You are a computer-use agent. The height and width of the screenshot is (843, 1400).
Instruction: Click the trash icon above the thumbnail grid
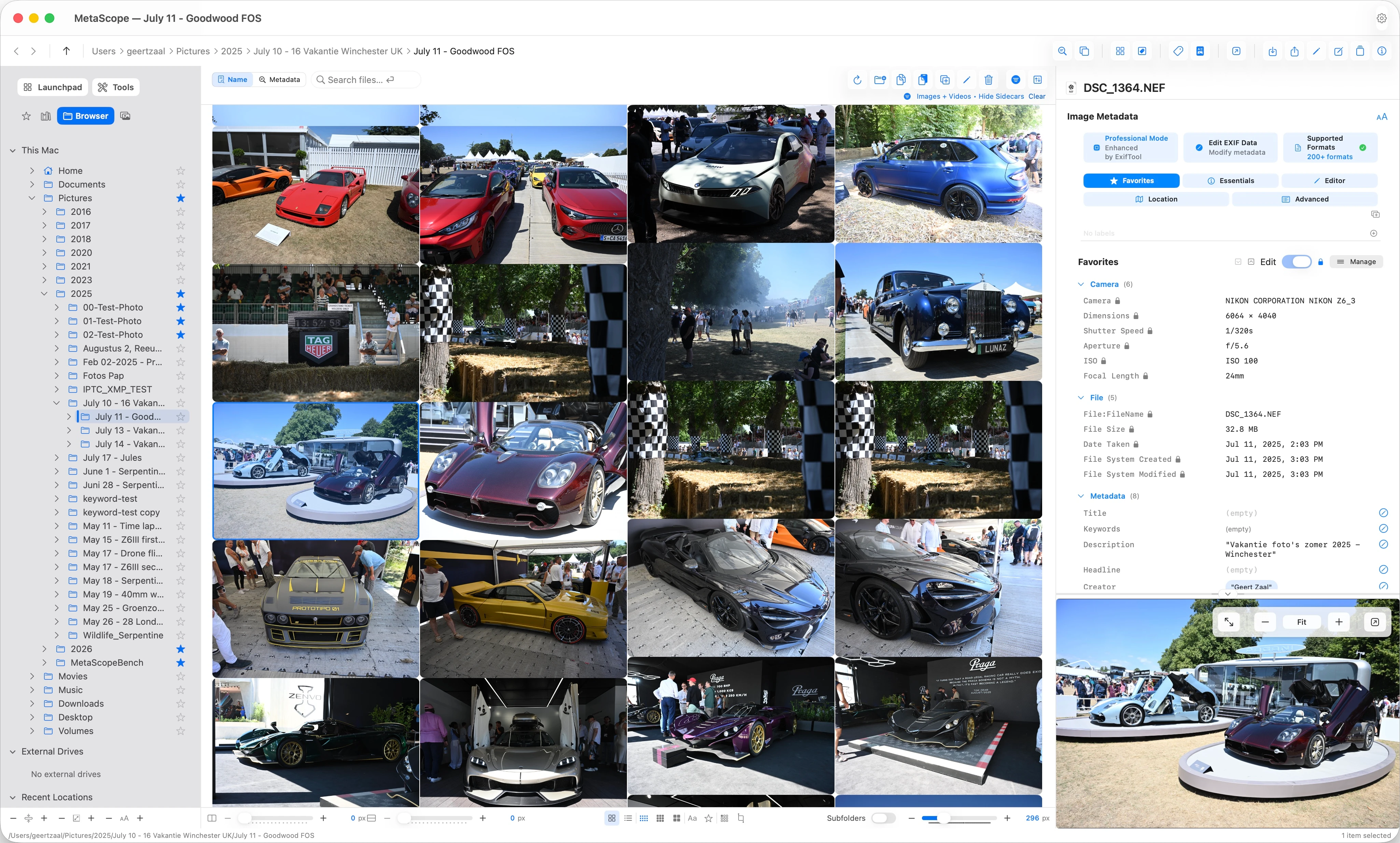point(989,80)
